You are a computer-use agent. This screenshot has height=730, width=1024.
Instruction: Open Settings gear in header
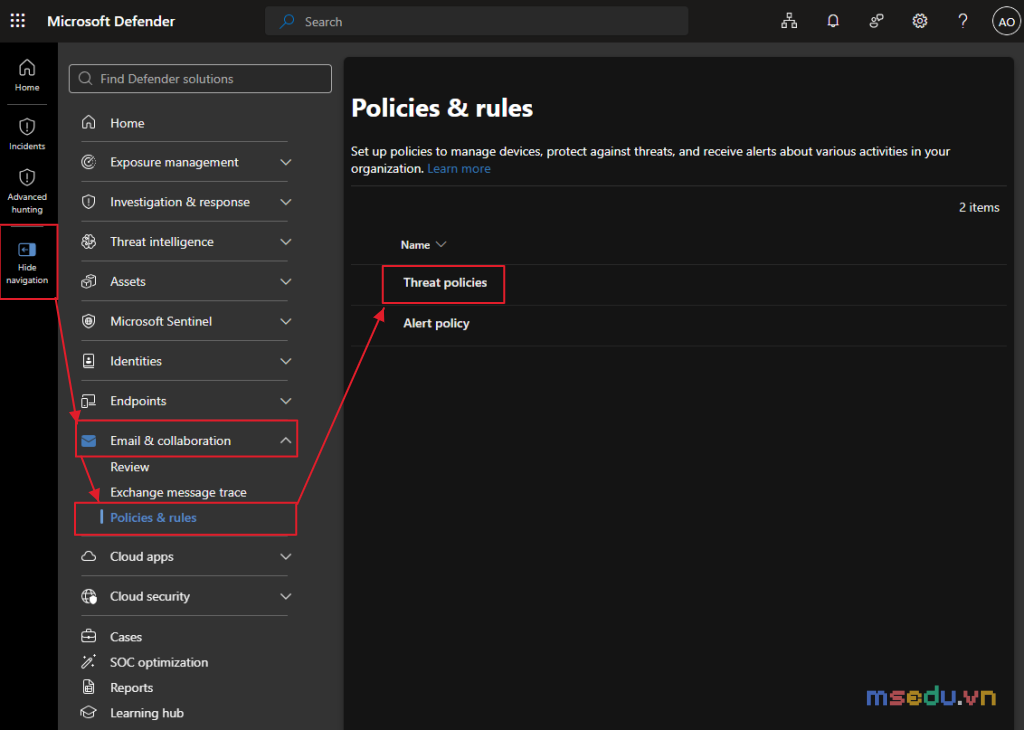coord(920,22)
